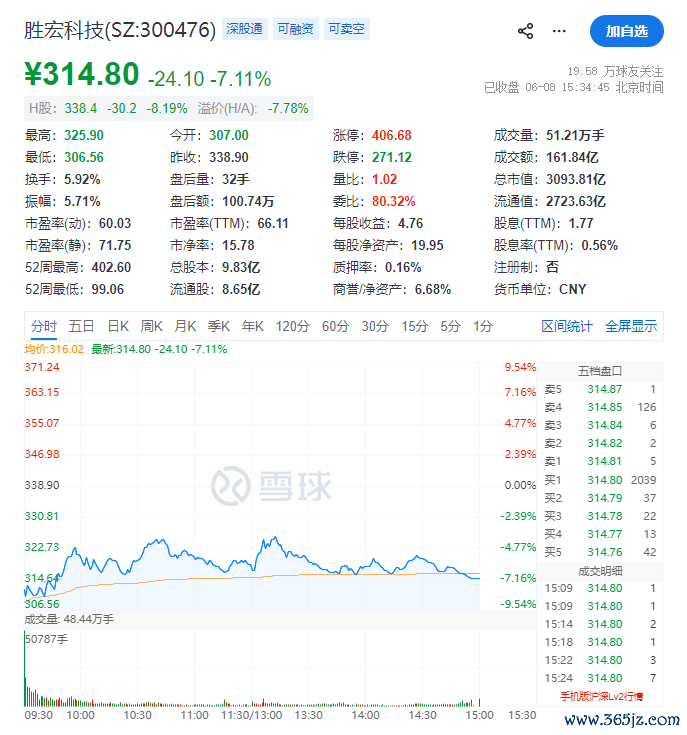The image size is (687, 735).
Task: Open the 月K chart tab
Action: click(185, 326)
